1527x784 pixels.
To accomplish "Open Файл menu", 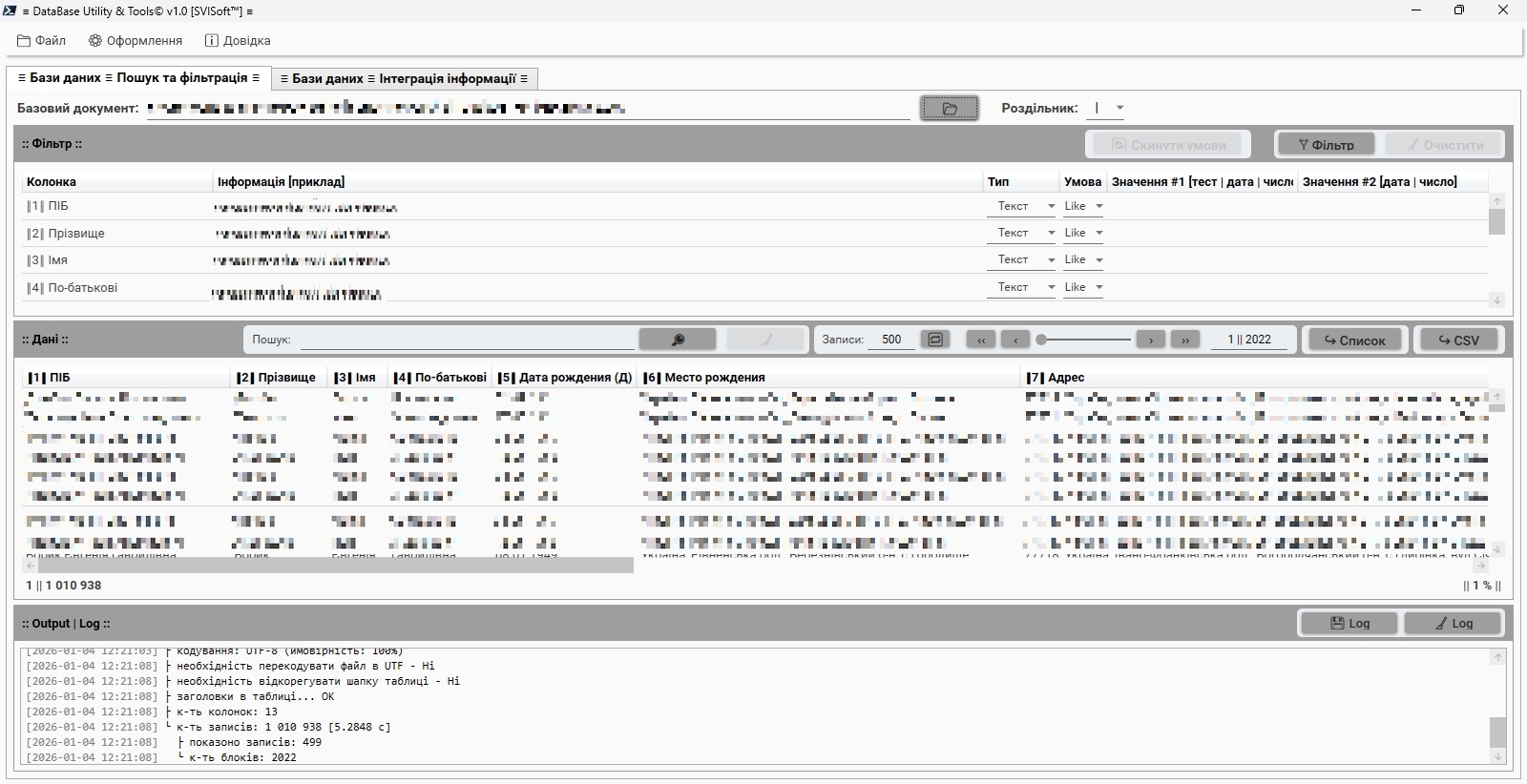I will pos(41,41).
